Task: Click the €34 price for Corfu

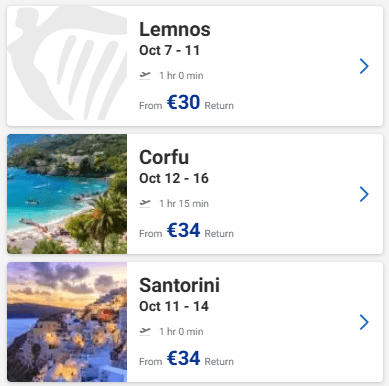Action: pyautogui.click(x=183, y=230)
